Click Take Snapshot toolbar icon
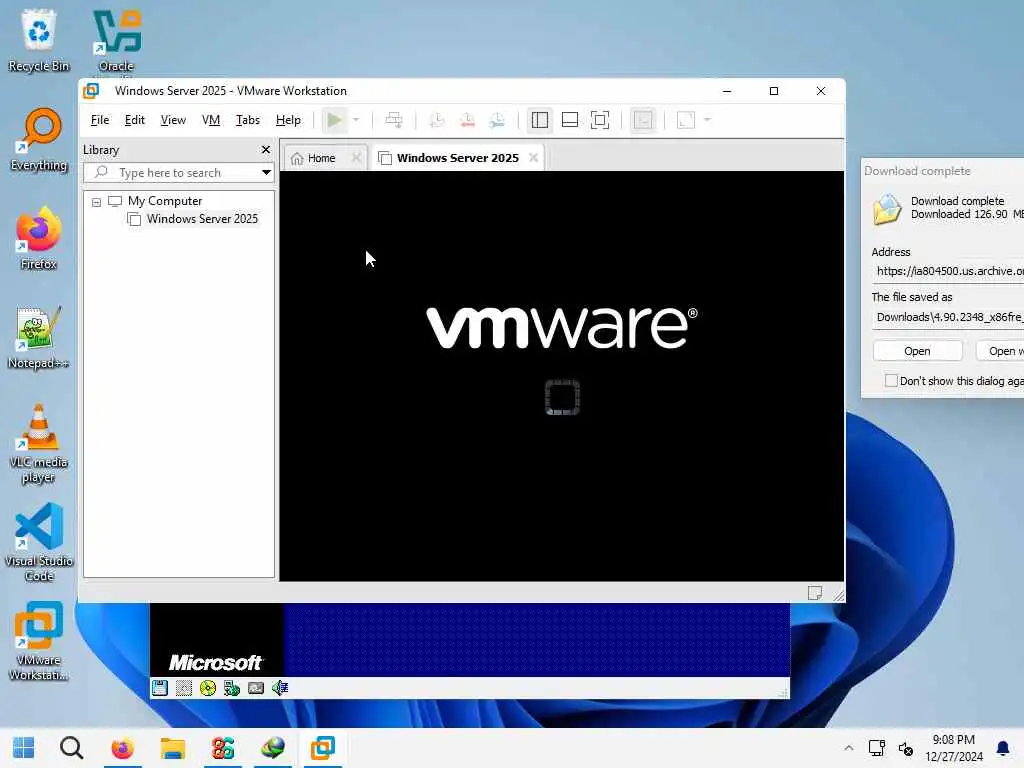The height and width of the screenshot is (768, 1024). point(436,120)
